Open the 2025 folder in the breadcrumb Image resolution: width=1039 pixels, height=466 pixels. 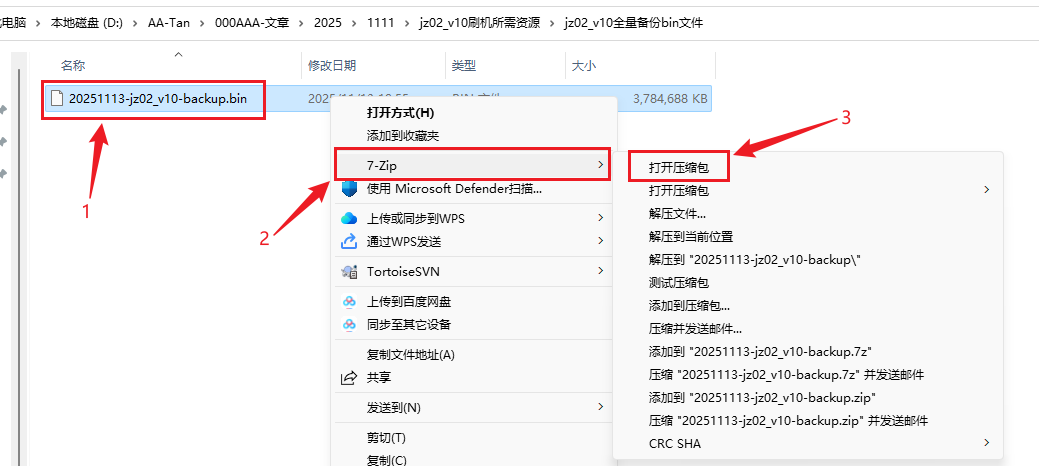tap(327, 22)
